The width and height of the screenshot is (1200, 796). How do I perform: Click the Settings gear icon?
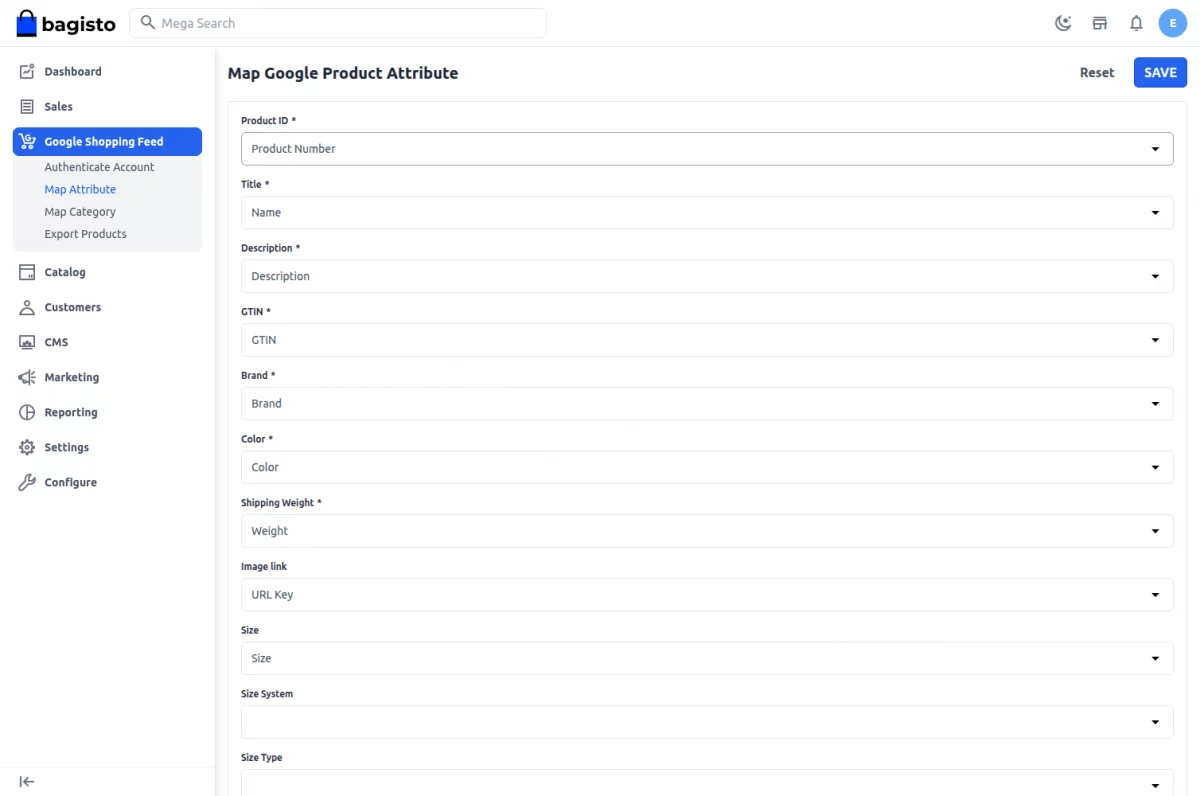26,447
